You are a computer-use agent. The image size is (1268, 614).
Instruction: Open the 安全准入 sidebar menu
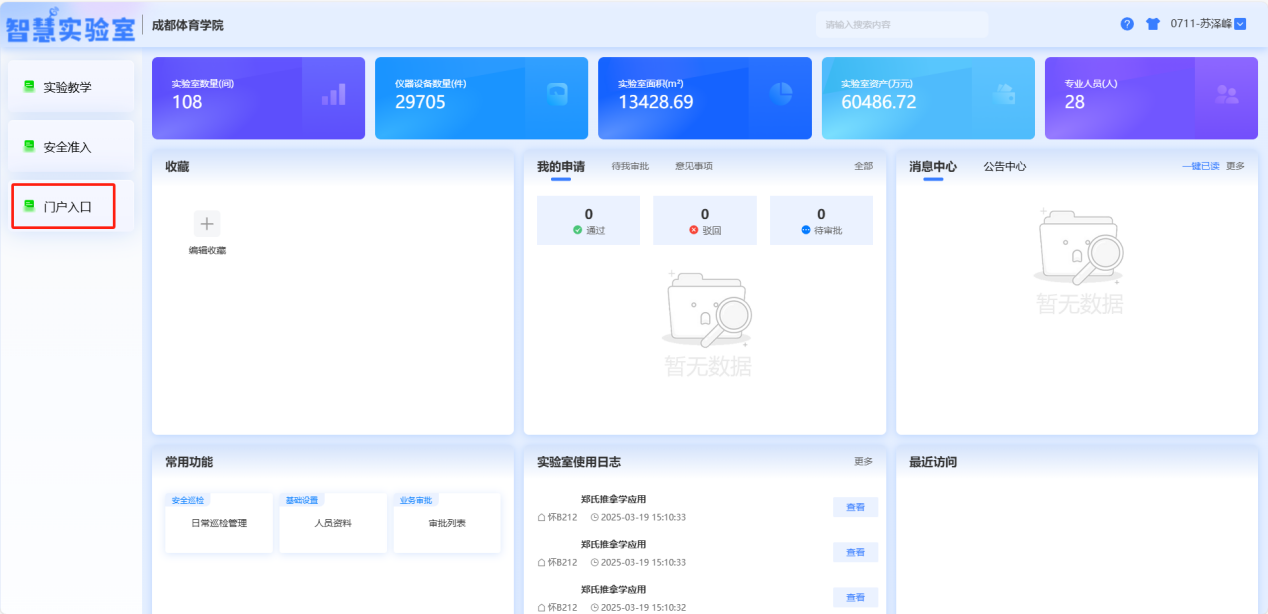[x=67, y=147]
